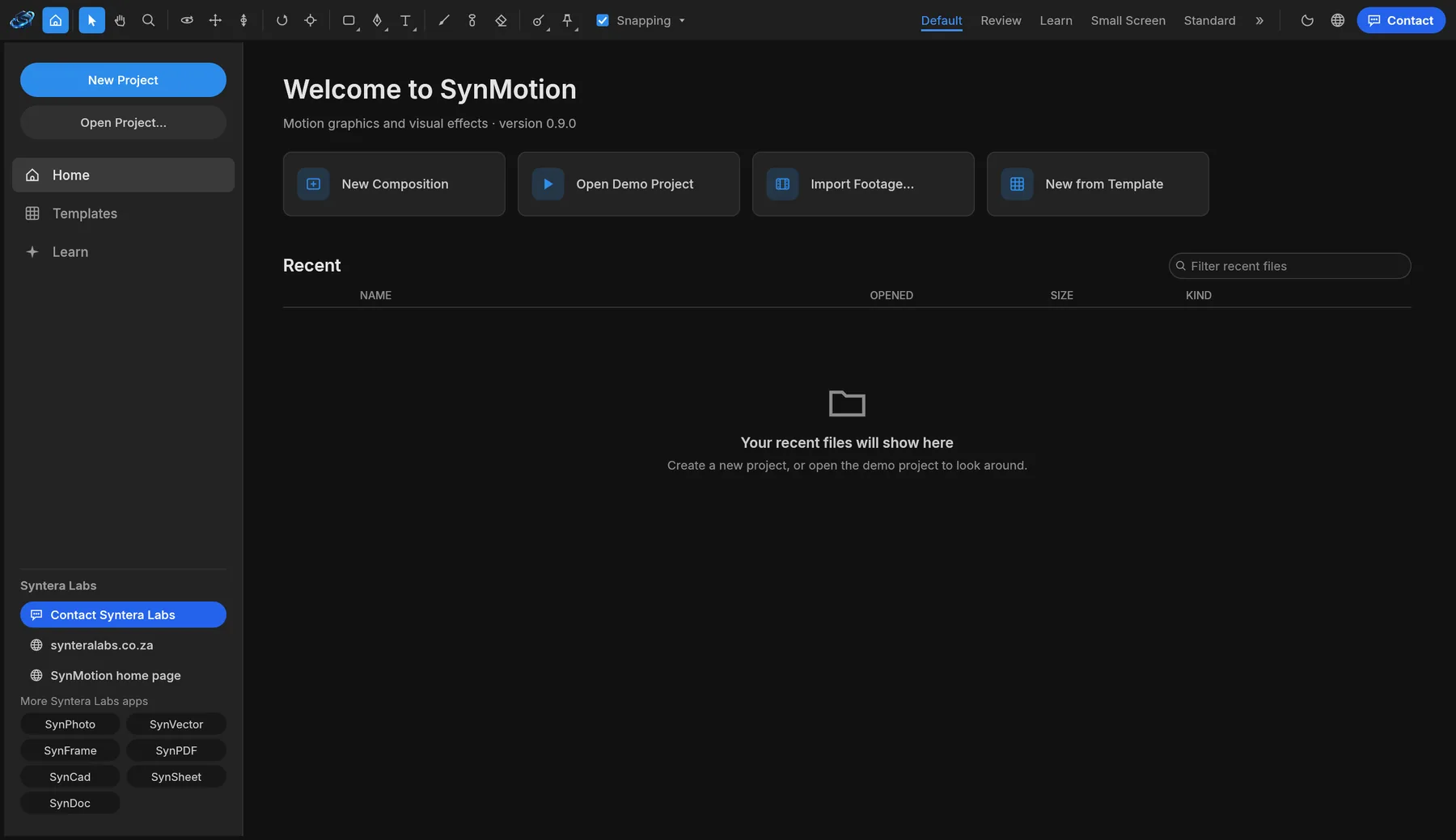The image size is (1456, 840).
Task: Select the Hand pan tool
Action: pyautogui.click(x=120, y=20)
